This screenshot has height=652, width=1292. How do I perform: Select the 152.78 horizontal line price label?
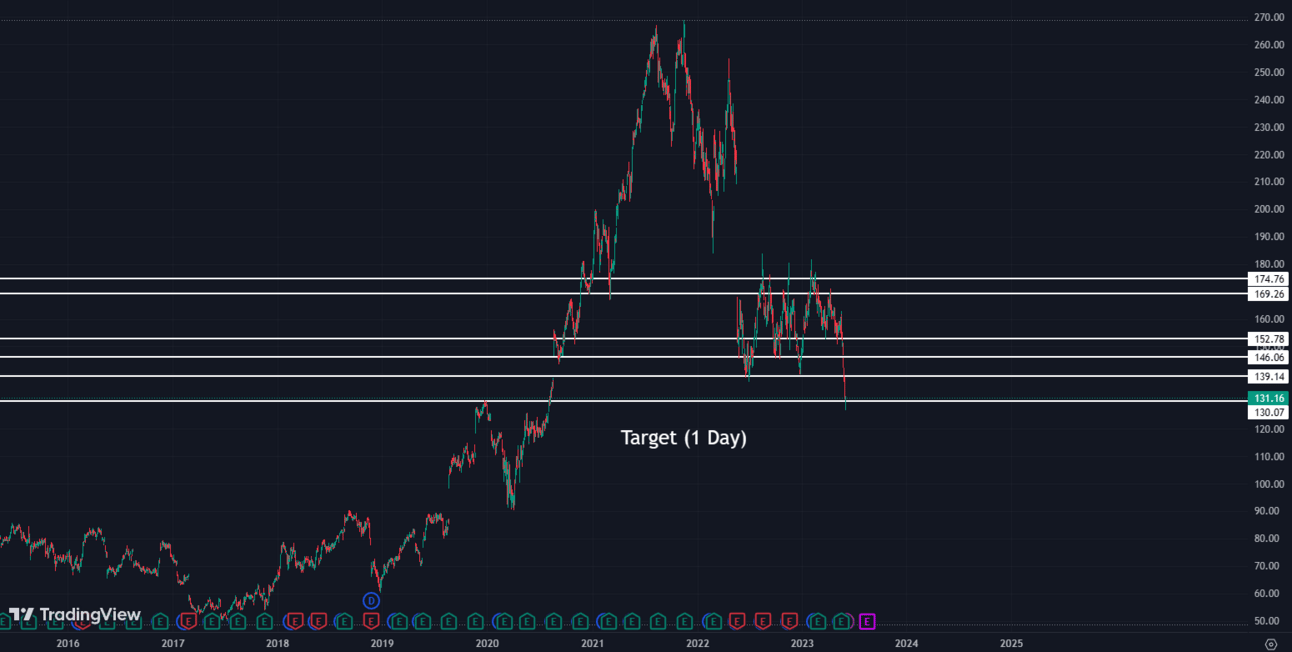click(1267, 339)
